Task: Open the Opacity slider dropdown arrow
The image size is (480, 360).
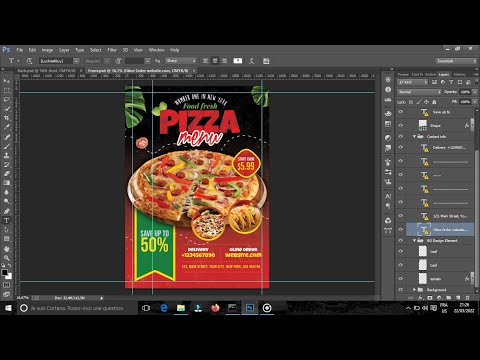Action: pos(475,92)
